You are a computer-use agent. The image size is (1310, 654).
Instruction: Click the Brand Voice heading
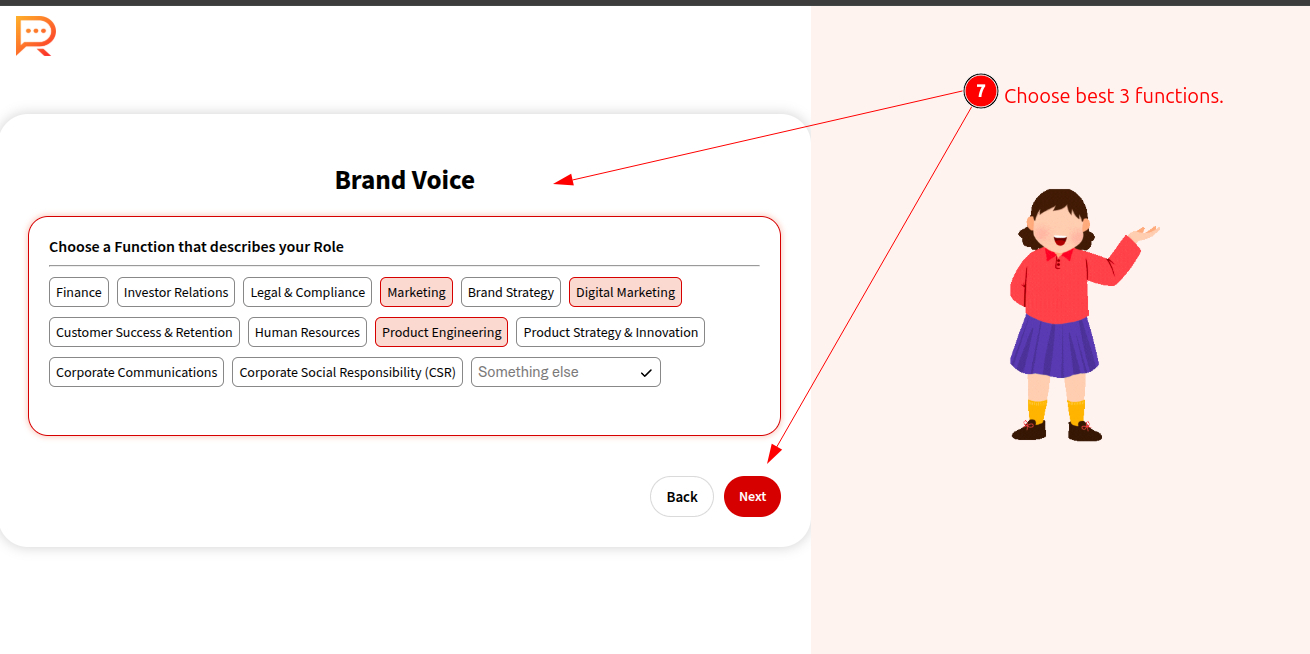pyautogui.click(x=404, y=180)
